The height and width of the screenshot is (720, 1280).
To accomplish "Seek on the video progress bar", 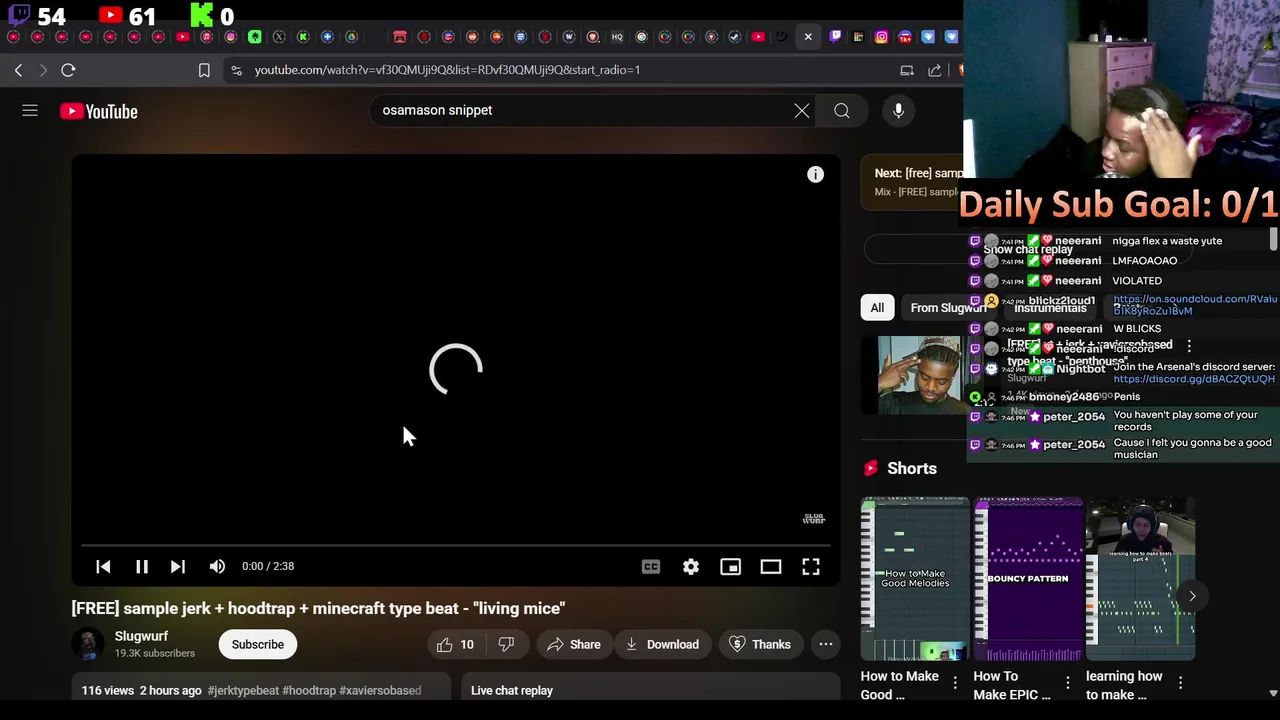I will click(456, 546).
